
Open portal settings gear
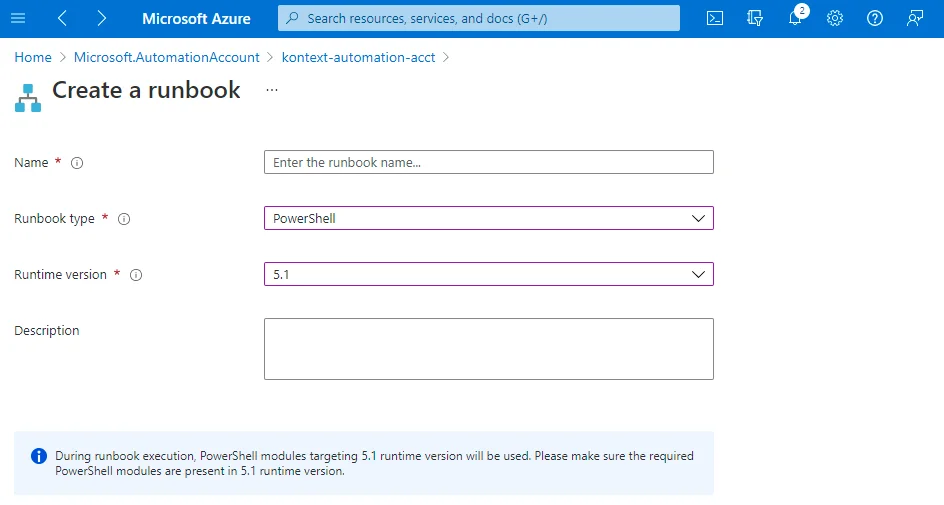pyautogui.click(x=835, y=18)
